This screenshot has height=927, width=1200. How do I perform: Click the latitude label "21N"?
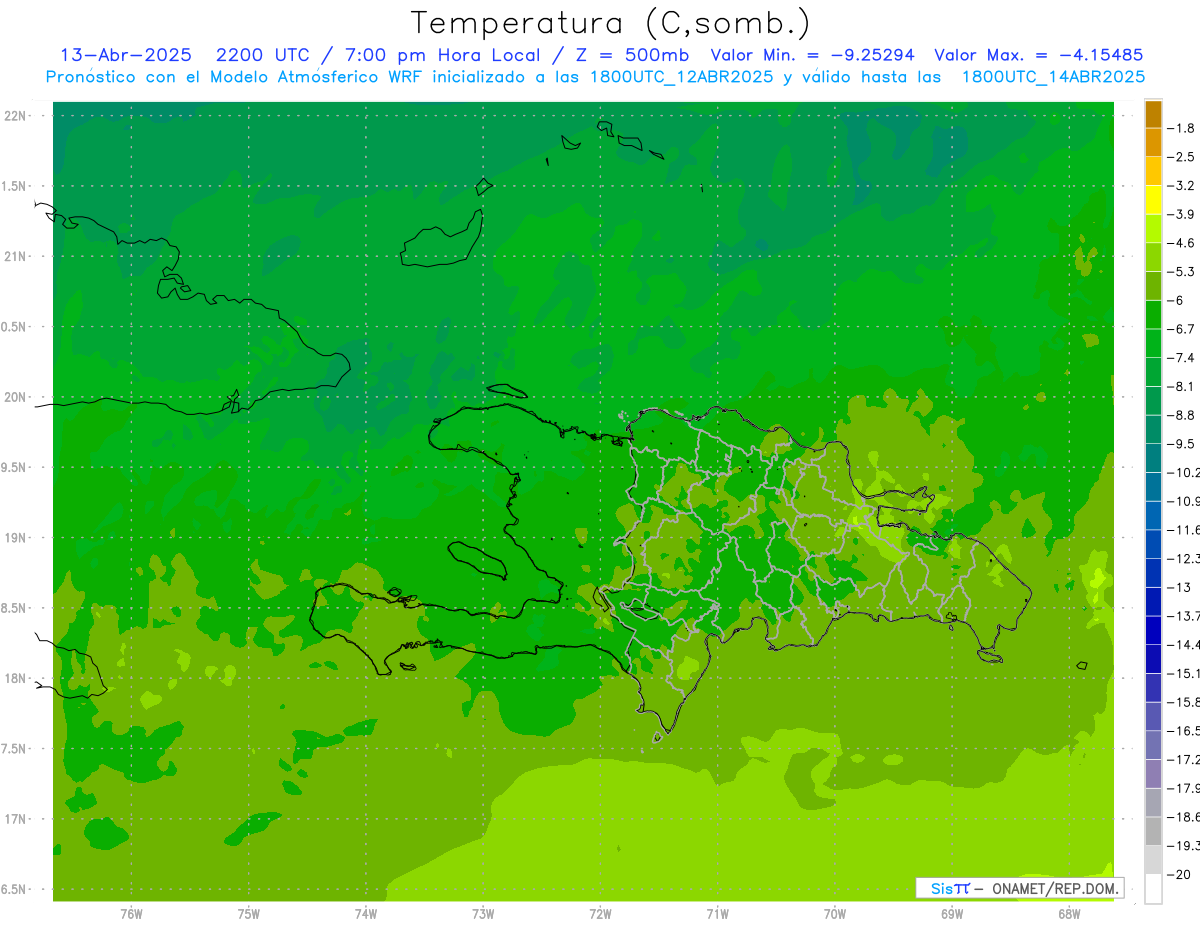click(x=17, y=257)
